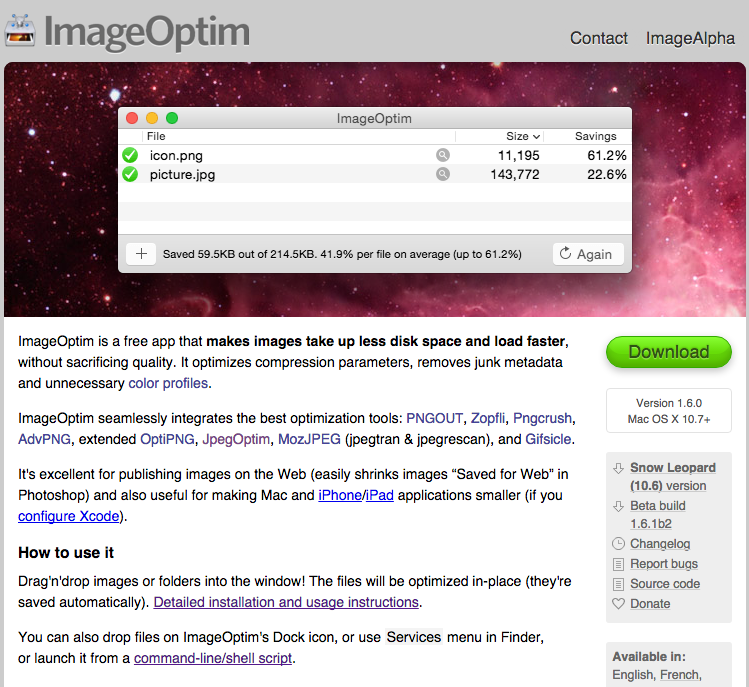Click the green checkmark beside picture.jpg
Image resolution: width=749 pixels, height=687 pixels.
click(x=130, y=174)
